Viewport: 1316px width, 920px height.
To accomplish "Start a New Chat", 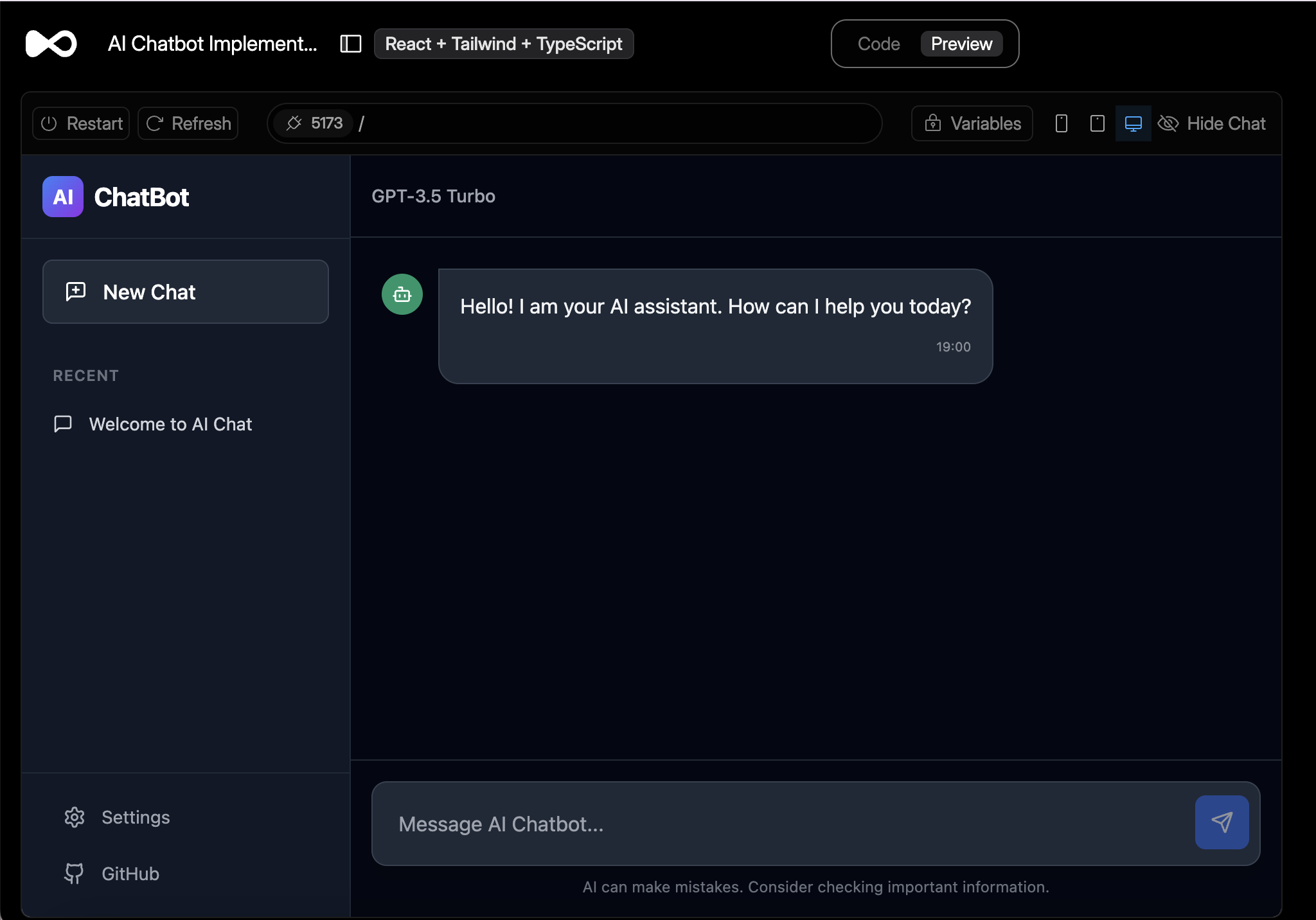I will 185,292.
